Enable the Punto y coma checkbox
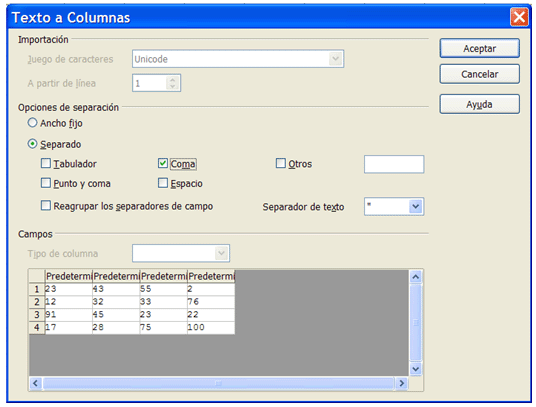 (x=46, y=183)
